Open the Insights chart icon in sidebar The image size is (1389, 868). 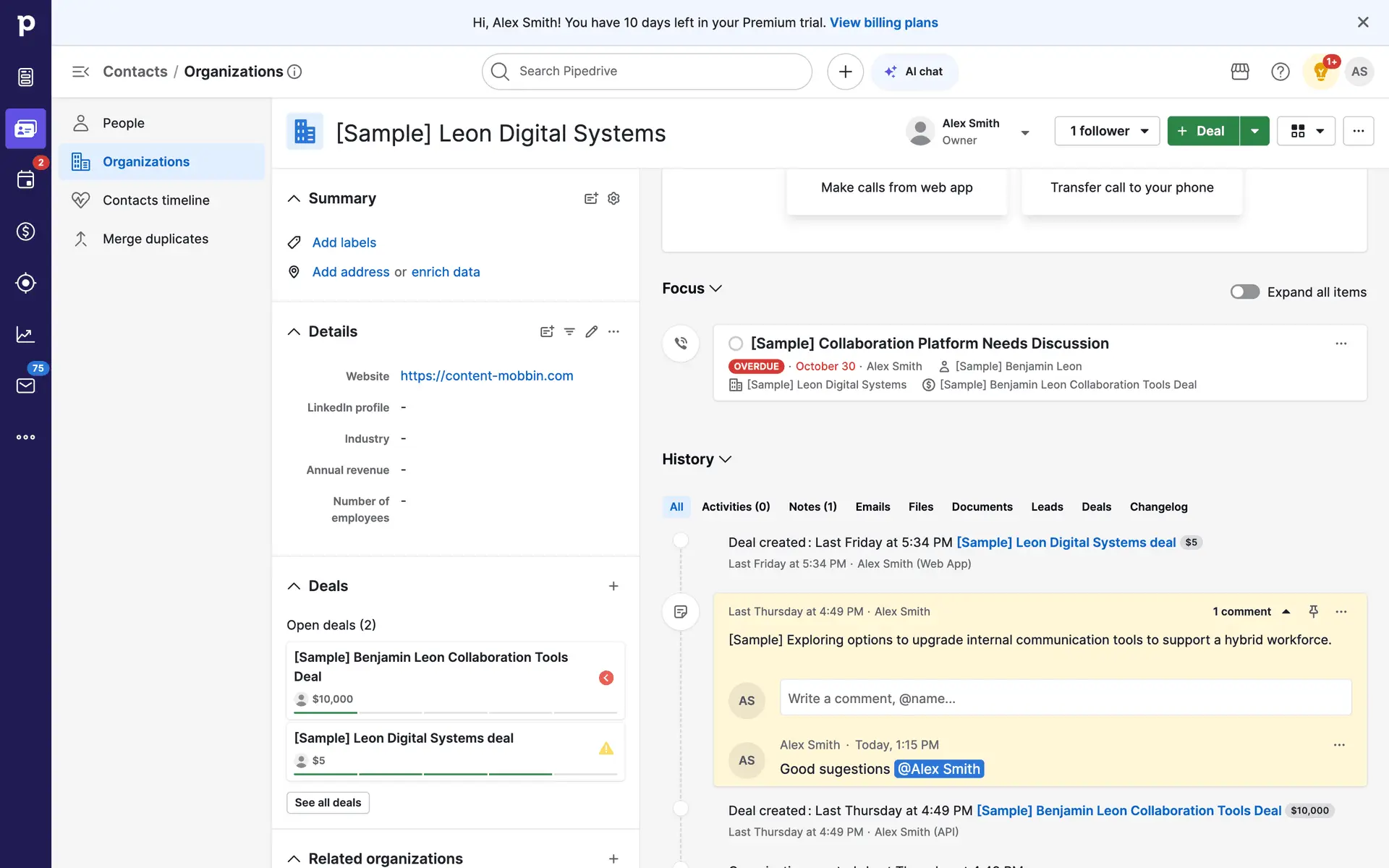(x=25, y=334)
